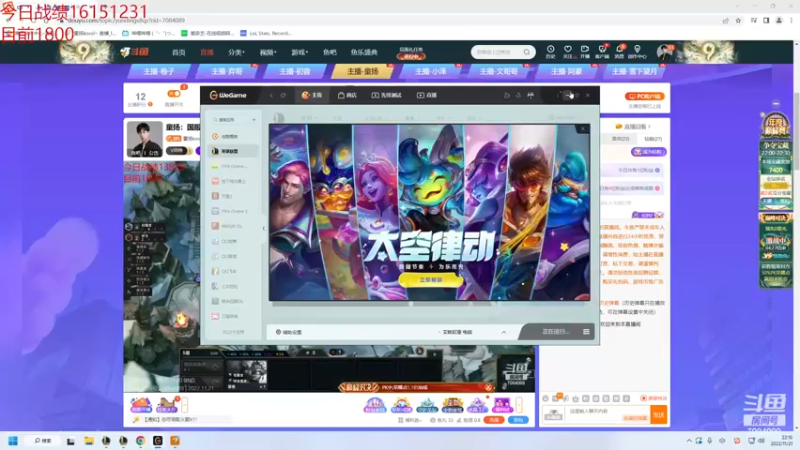Open the WeGame app search box
Screen dimensions: 800x450
click(231, 120)
